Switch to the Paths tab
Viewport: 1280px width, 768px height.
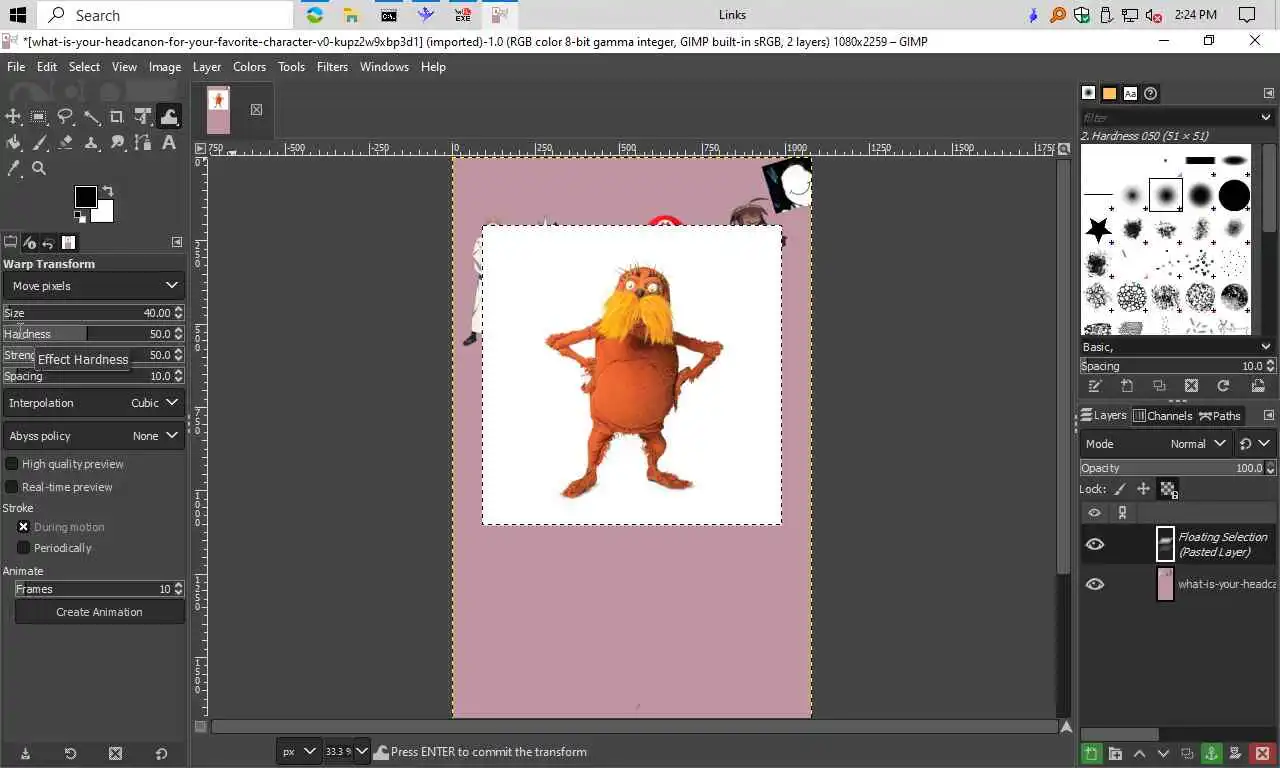coord(1220,416)
